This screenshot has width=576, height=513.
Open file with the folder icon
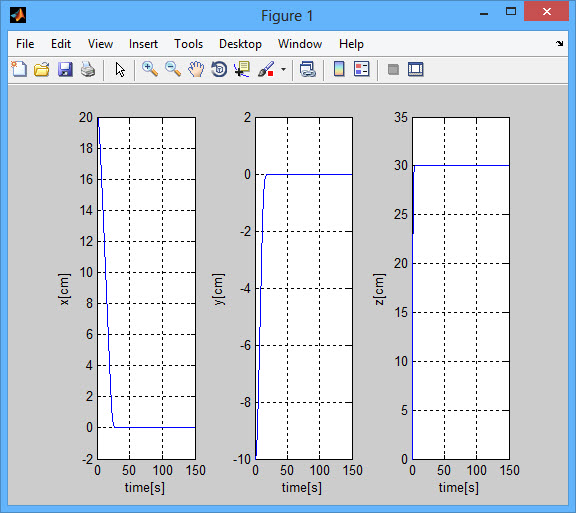coord(42,69)
